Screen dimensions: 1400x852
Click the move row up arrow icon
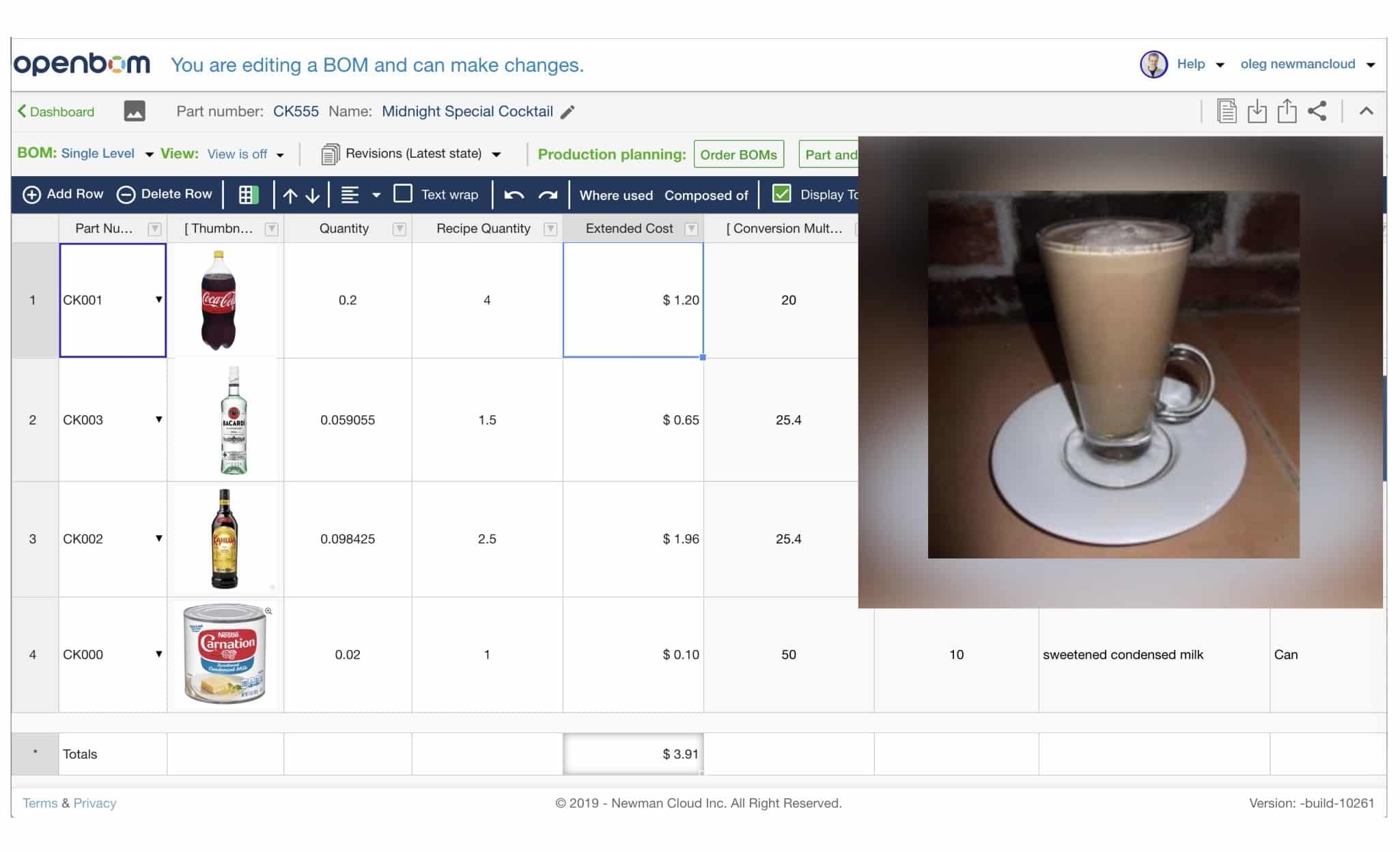point(291,194)
